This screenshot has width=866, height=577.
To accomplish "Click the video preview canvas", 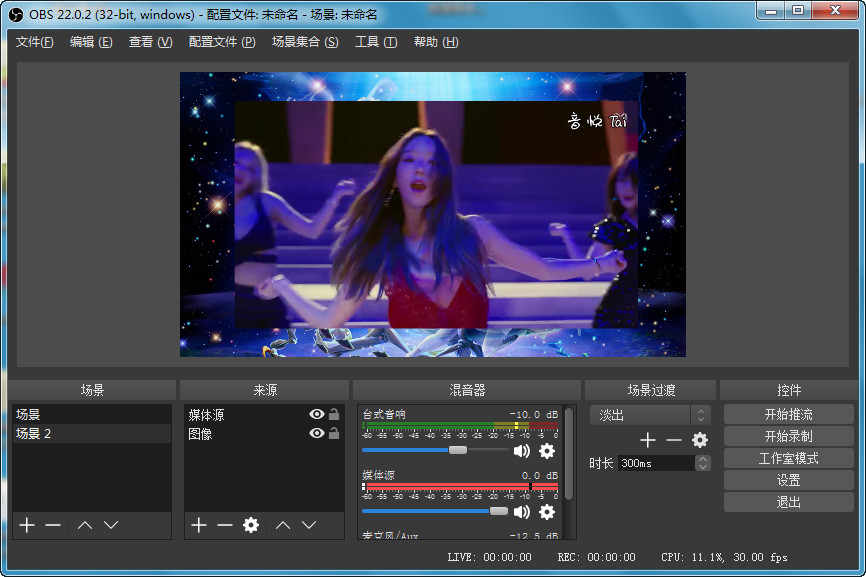I will coord(432,214).
